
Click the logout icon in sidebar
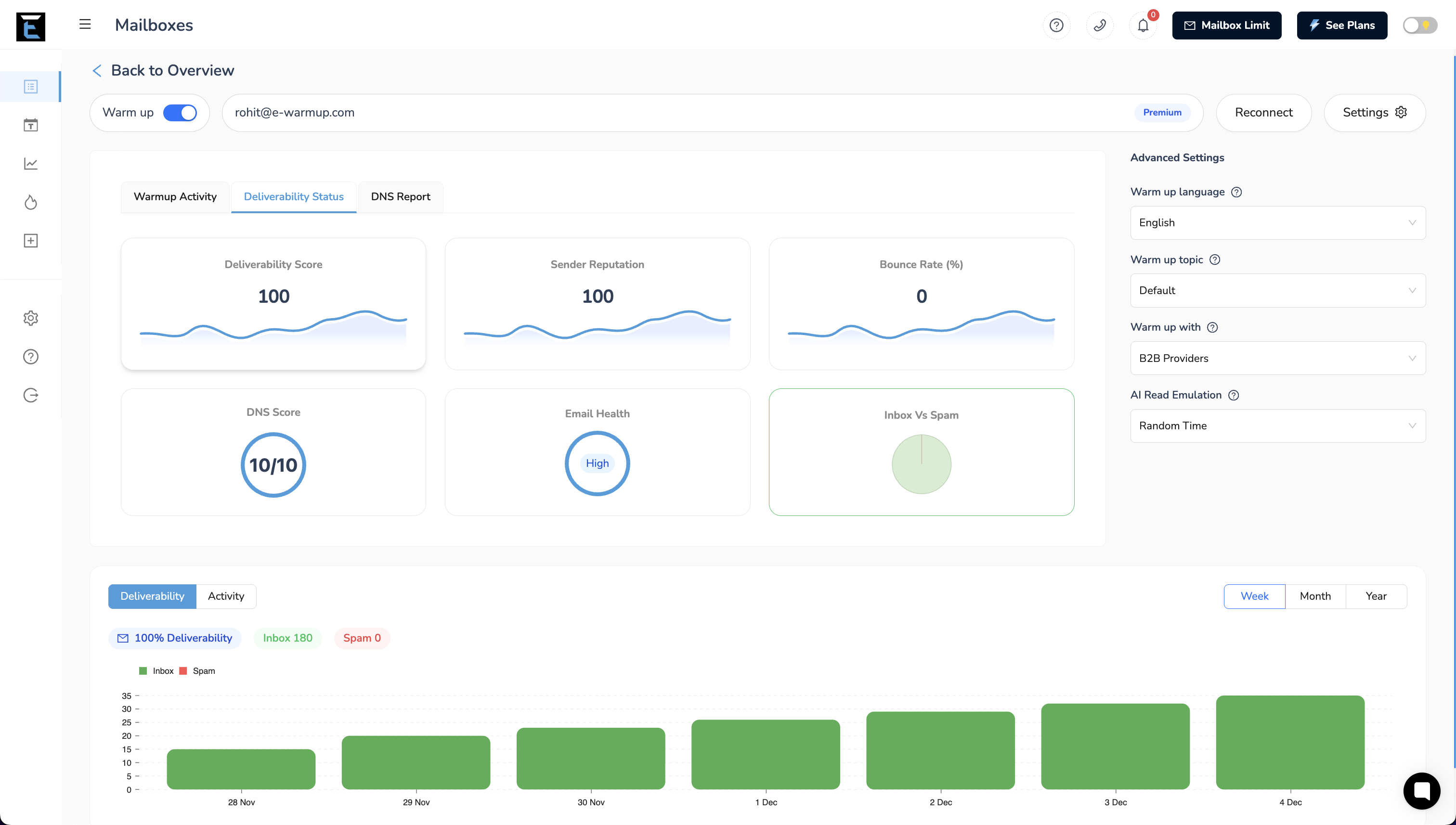[x=31, y=395]
